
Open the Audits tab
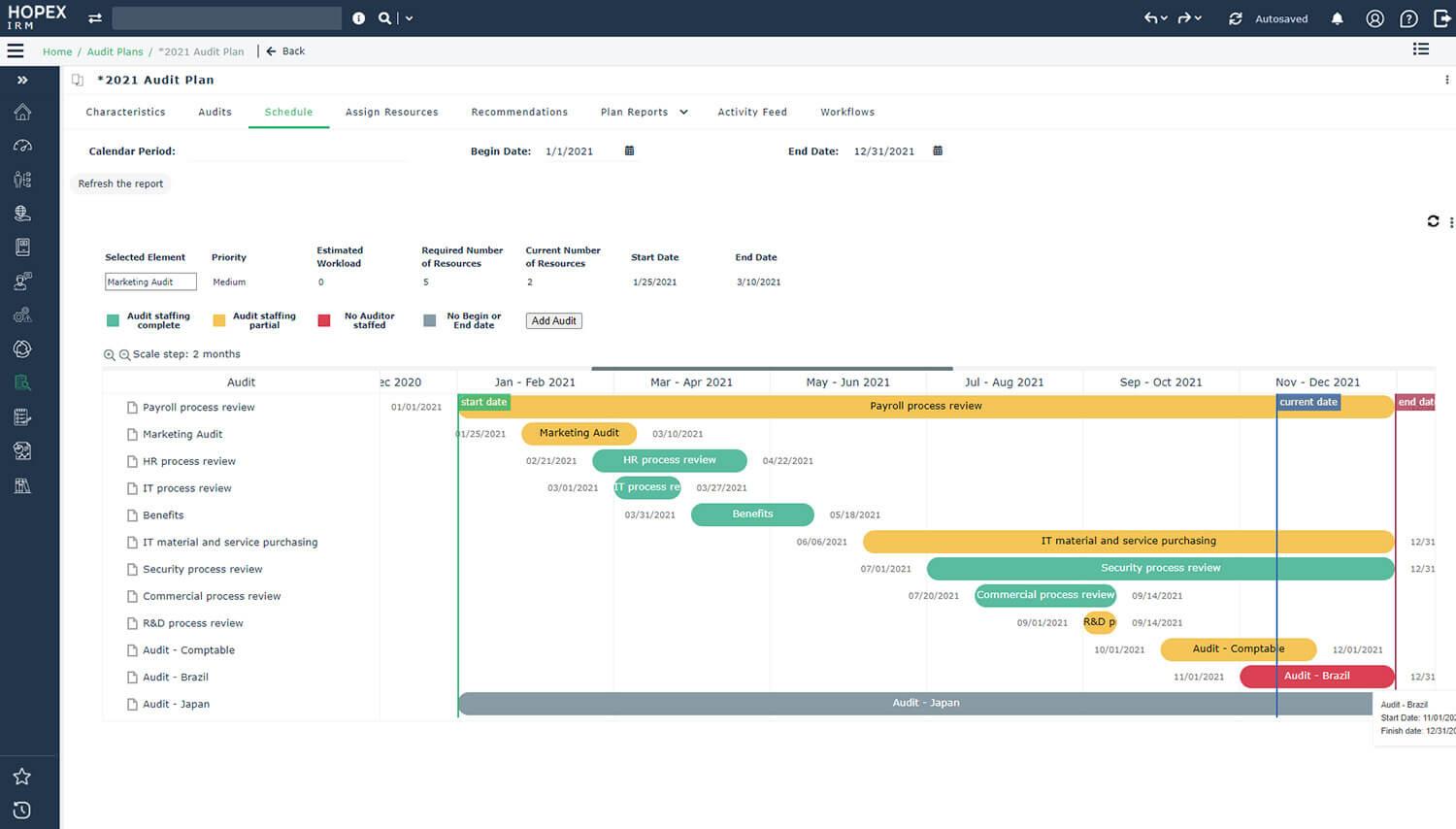pyautogui.click(x=215, y=112)
